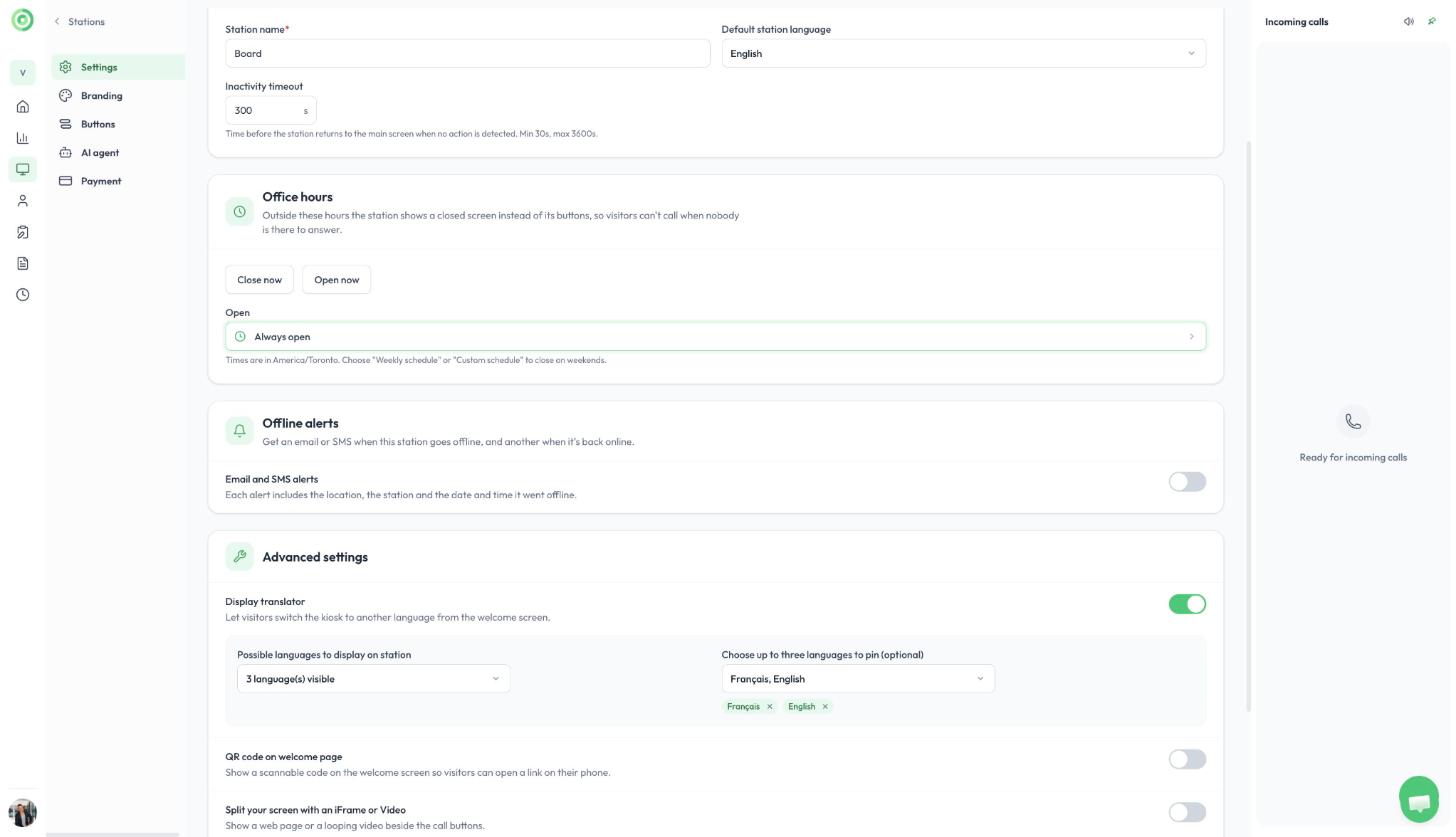Remove the Français pinned language tag
This screenshot has height=837, width=1456.
pyautogui.click(x=770, y=707)
